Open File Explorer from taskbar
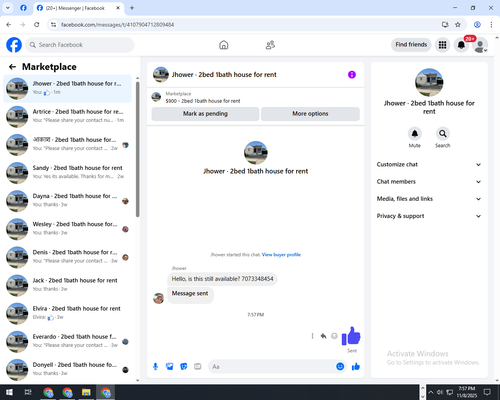 point(86,392)
